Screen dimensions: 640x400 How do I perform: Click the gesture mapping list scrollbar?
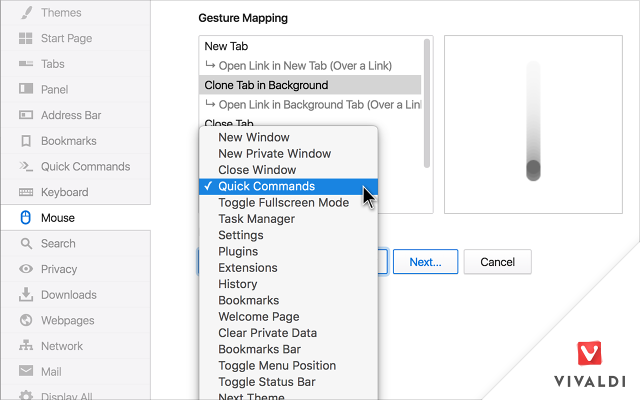pos(427,100)
